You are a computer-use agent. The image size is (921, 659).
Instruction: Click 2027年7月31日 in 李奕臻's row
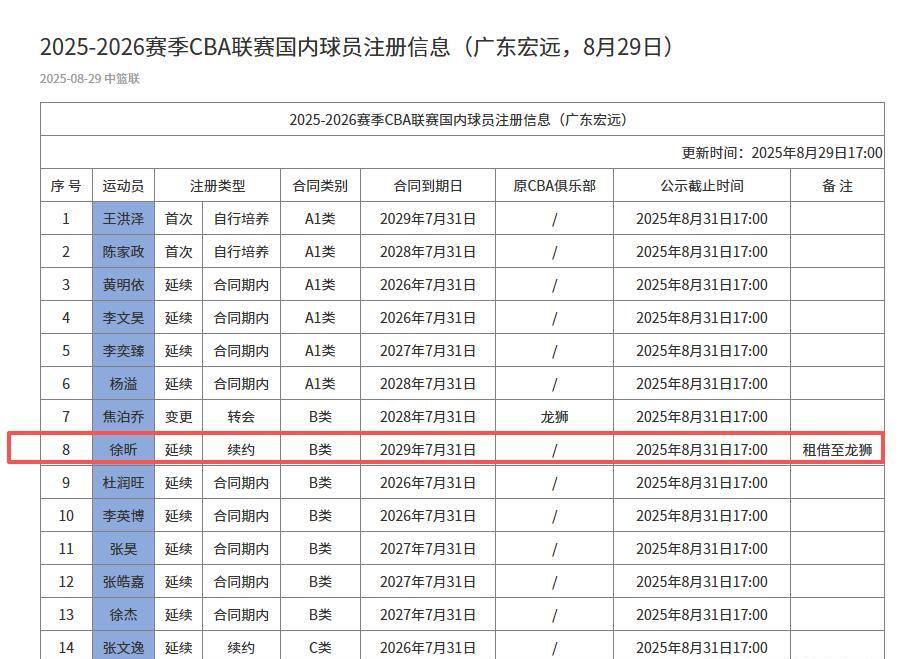pyautogui.click(x=428, y=351)
